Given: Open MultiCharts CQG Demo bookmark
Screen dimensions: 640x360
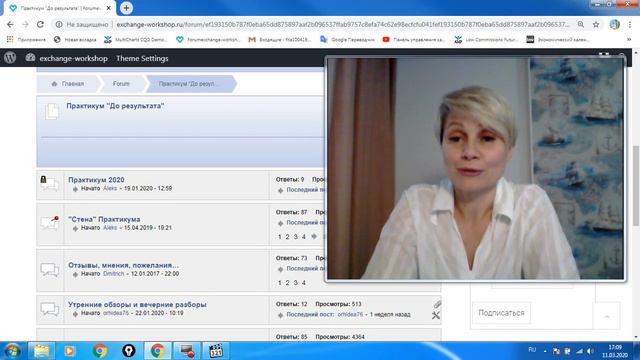Looking at the screenshot, I should (136, 40).
